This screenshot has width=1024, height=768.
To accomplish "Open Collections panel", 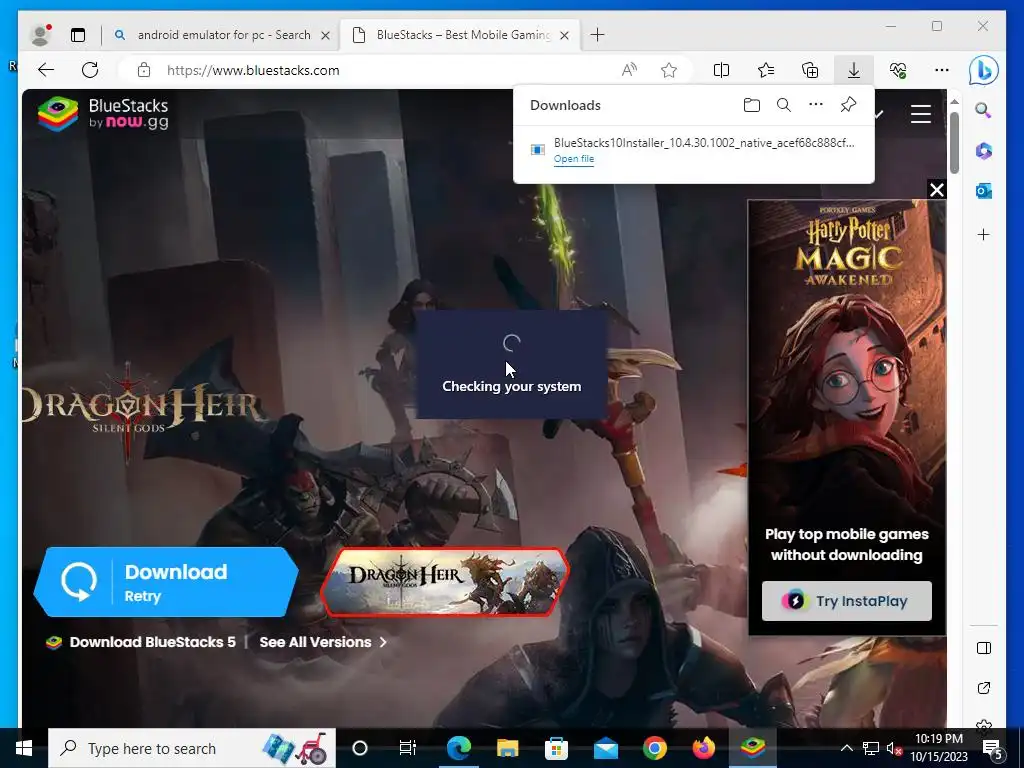I will click(x=810, y=70).
